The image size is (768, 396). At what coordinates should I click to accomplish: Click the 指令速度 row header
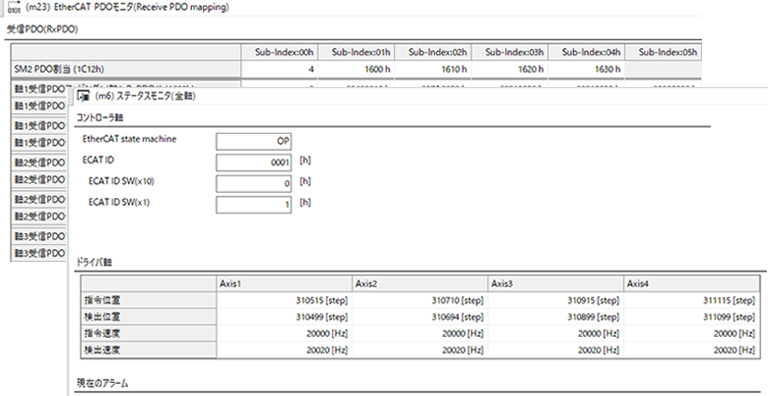(x=148, y=333)
